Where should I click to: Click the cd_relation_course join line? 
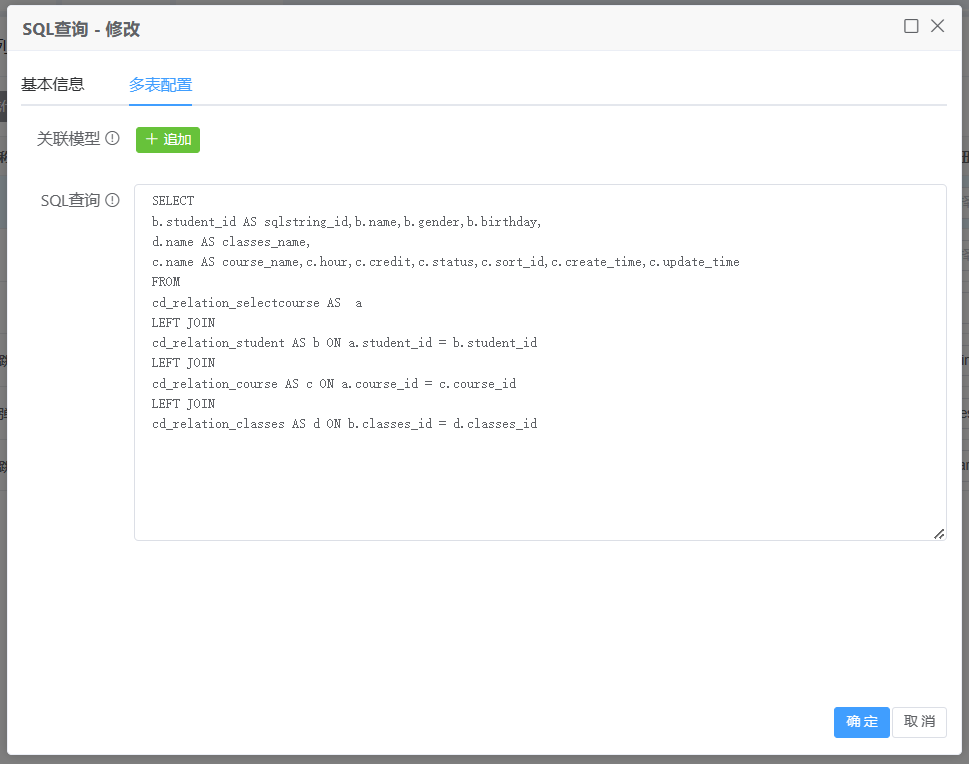coord(333,383)
